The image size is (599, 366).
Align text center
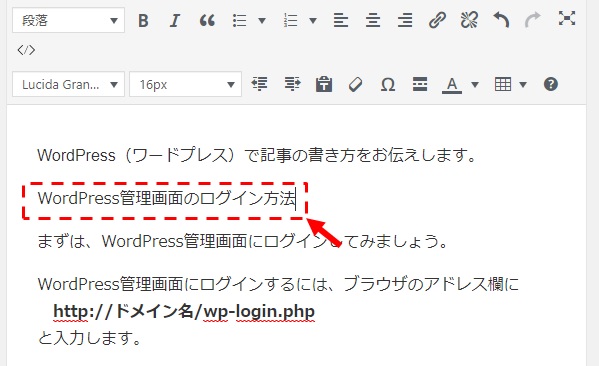tap(373, 20)
